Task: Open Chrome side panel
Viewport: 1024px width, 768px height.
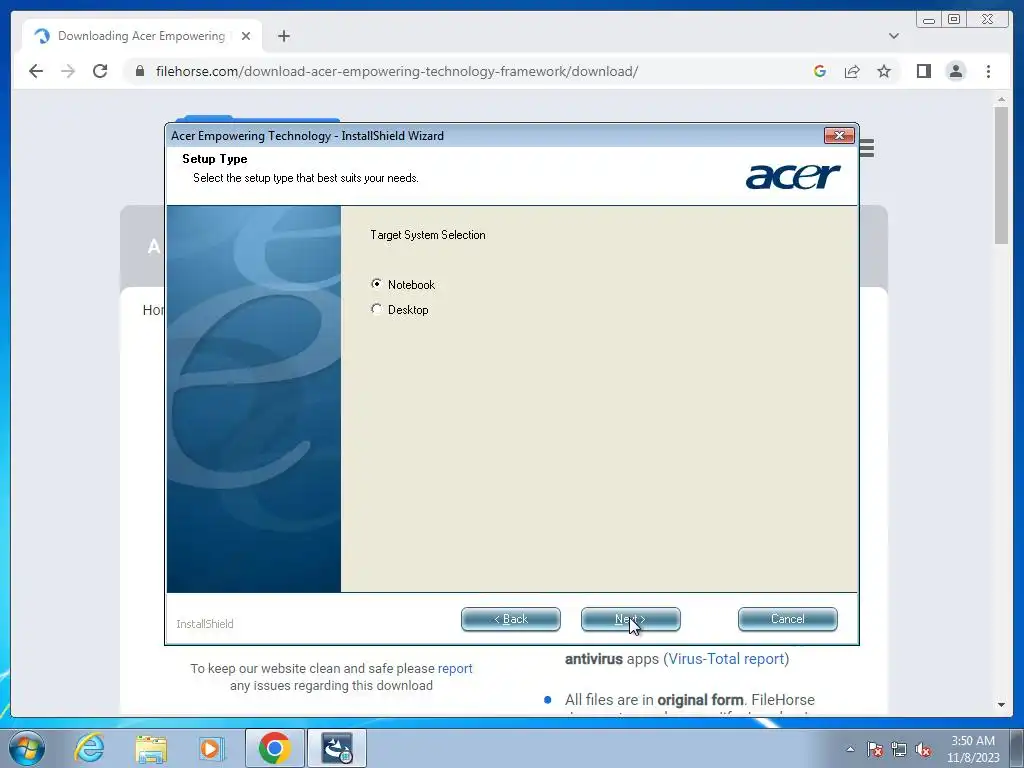Action: click(x=923, y=71)
